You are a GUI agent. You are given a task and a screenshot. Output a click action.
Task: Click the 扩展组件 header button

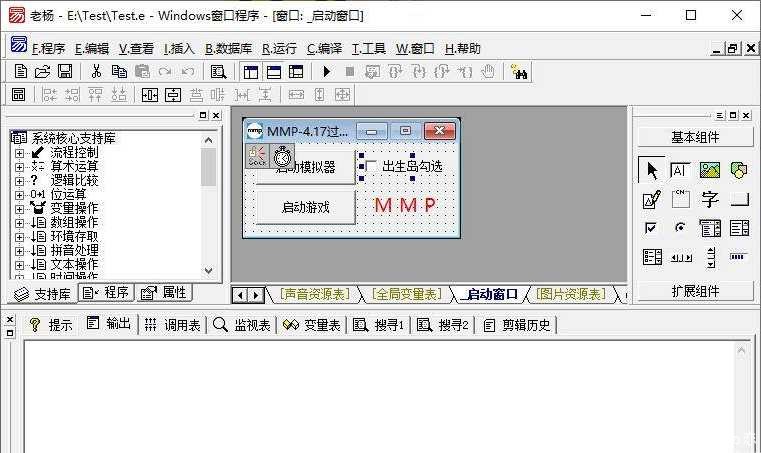pos(695,291)
